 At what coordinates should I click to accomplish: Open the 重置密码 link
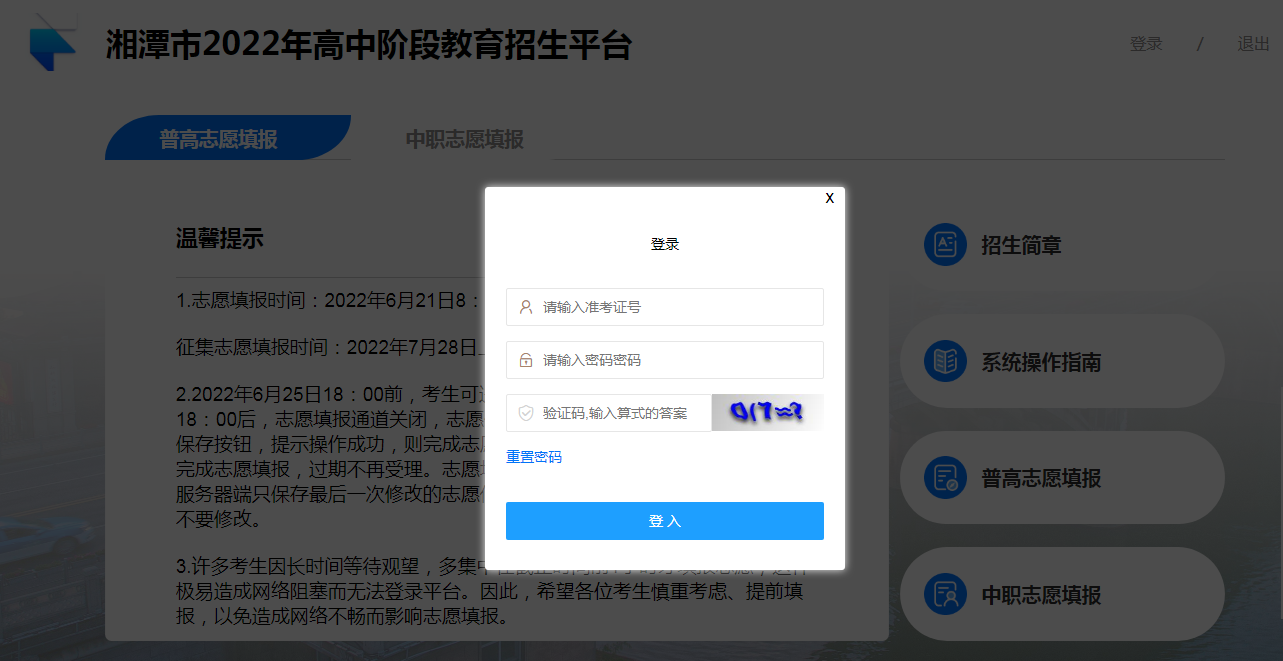(534, 457)
